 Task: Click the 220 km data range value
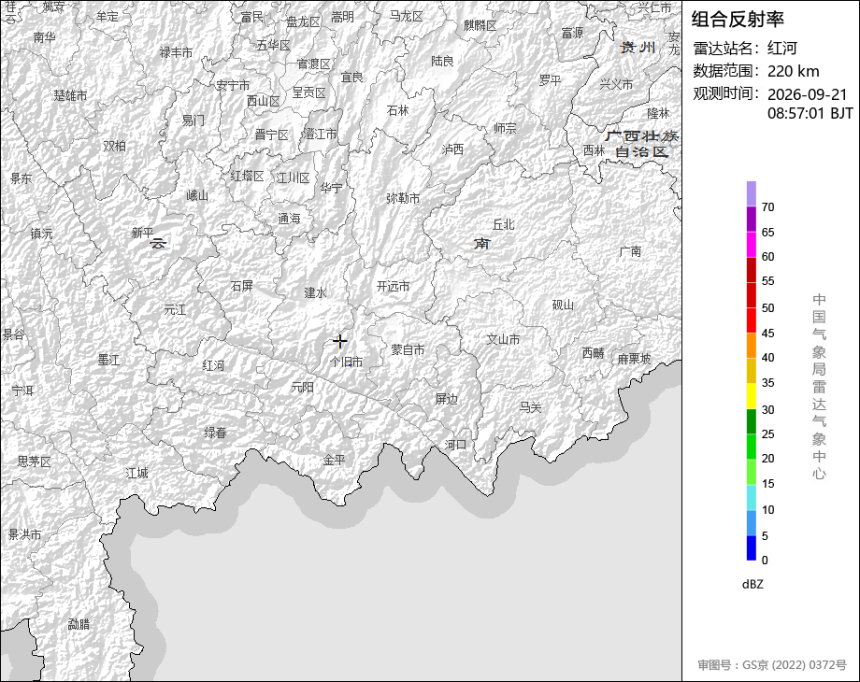pyautogui.click(x=793, y=71)
